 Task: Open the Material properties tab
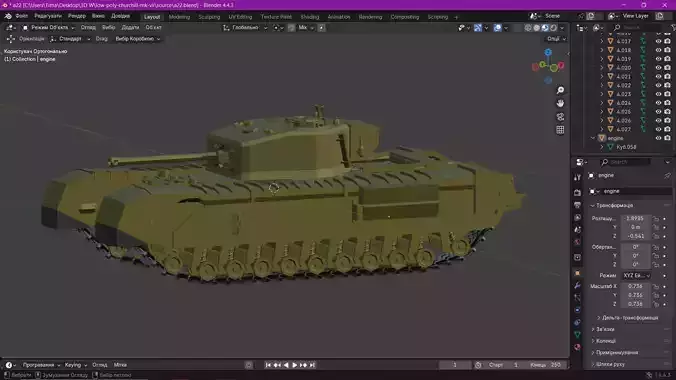[x=578, y=347]
